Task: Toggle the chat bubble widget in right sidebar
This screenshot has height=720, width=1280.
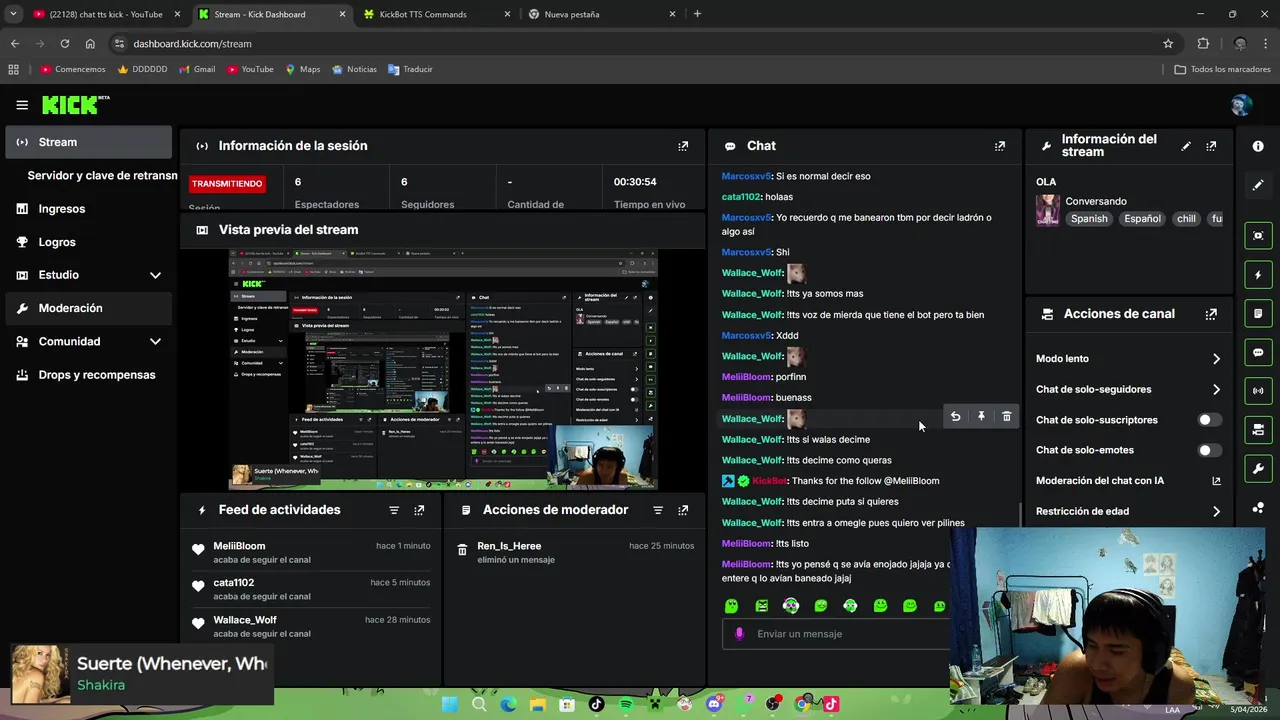Action: pyautogui.click(x=1258, y=352)
